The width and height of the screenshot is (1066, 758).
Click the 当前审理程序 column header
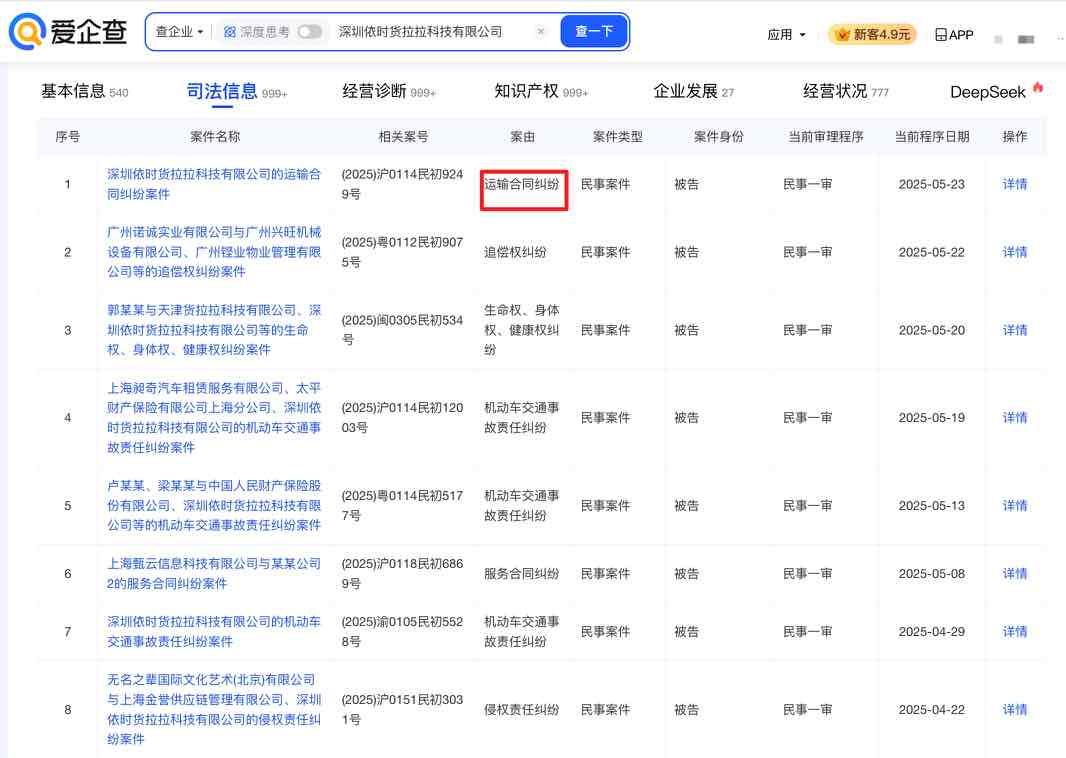[x=825, y=137]
